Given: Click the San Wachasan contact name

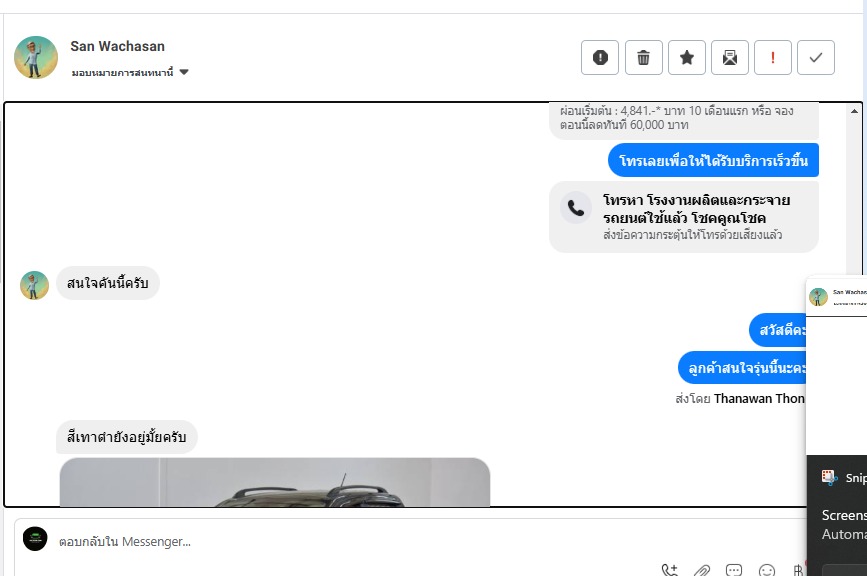Looking at the screenshot, I should (x=117, y=46).
